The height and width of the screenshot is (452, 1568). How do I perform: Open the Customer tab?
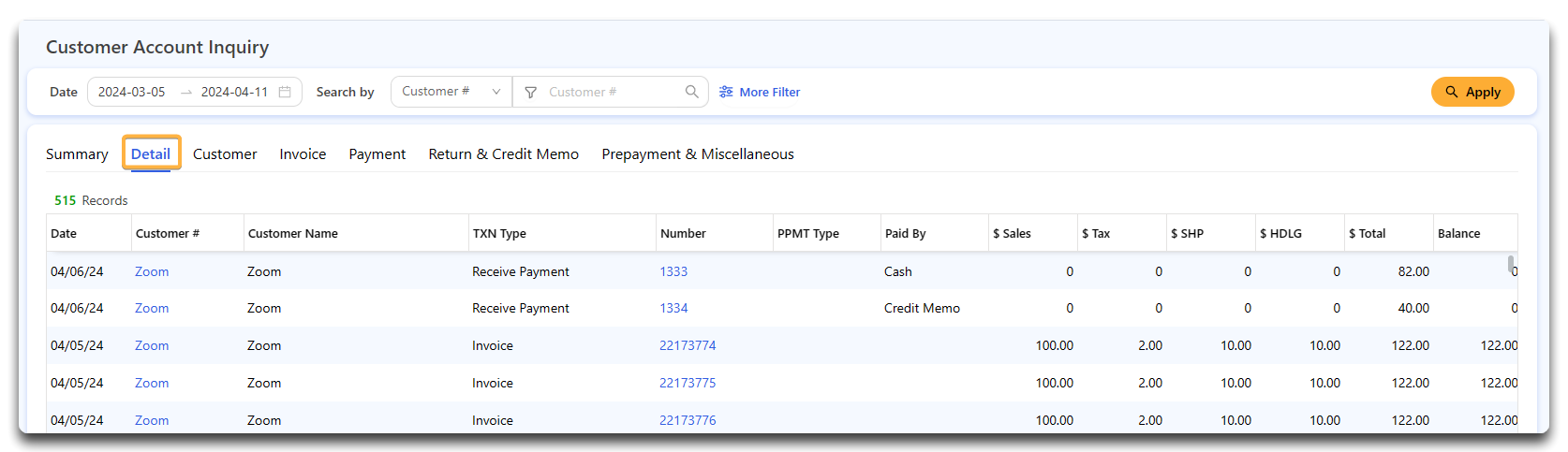pos(225,154)
